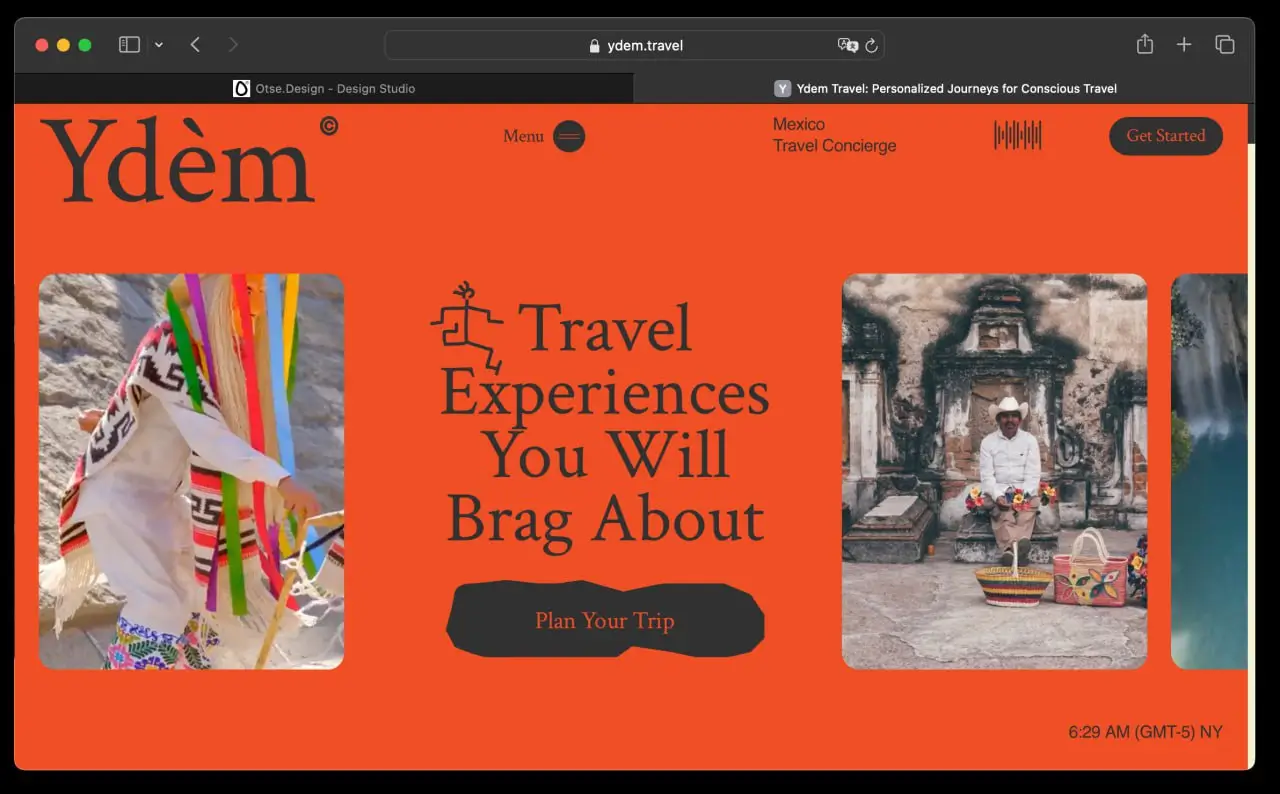Click the ydem.travel address bar
Screen dimensions: 1280x794
point(635,45)
